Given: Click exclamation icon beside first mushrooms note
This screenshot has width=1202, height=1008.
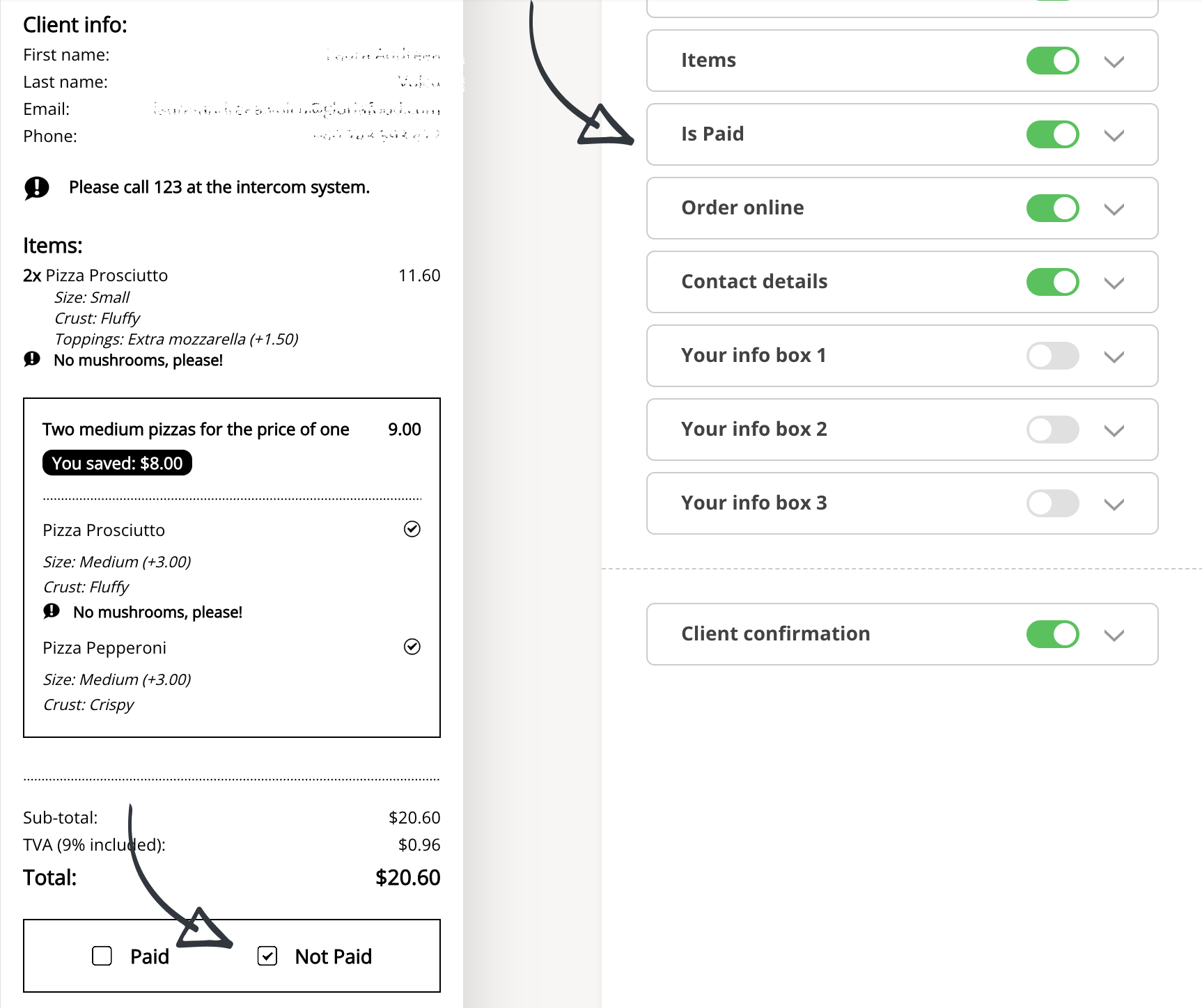Looking at the screenshot, I should tap(32, 359).
